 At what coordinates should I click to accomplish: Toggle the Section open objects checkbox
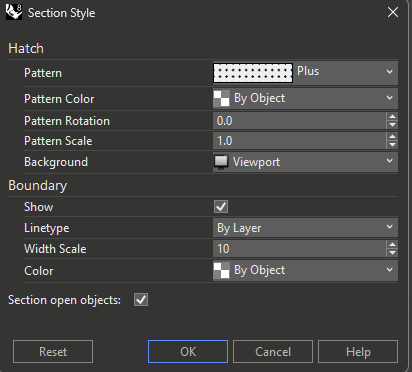(141, 300)
